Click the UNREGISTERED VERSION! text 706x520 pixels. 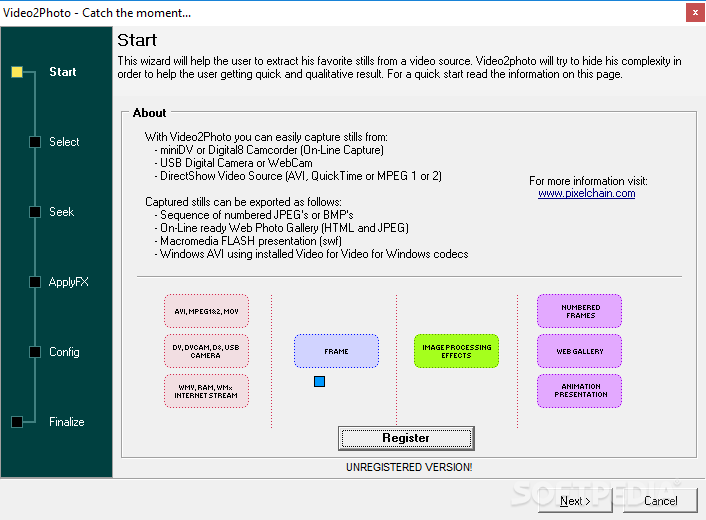pos(409,467)
